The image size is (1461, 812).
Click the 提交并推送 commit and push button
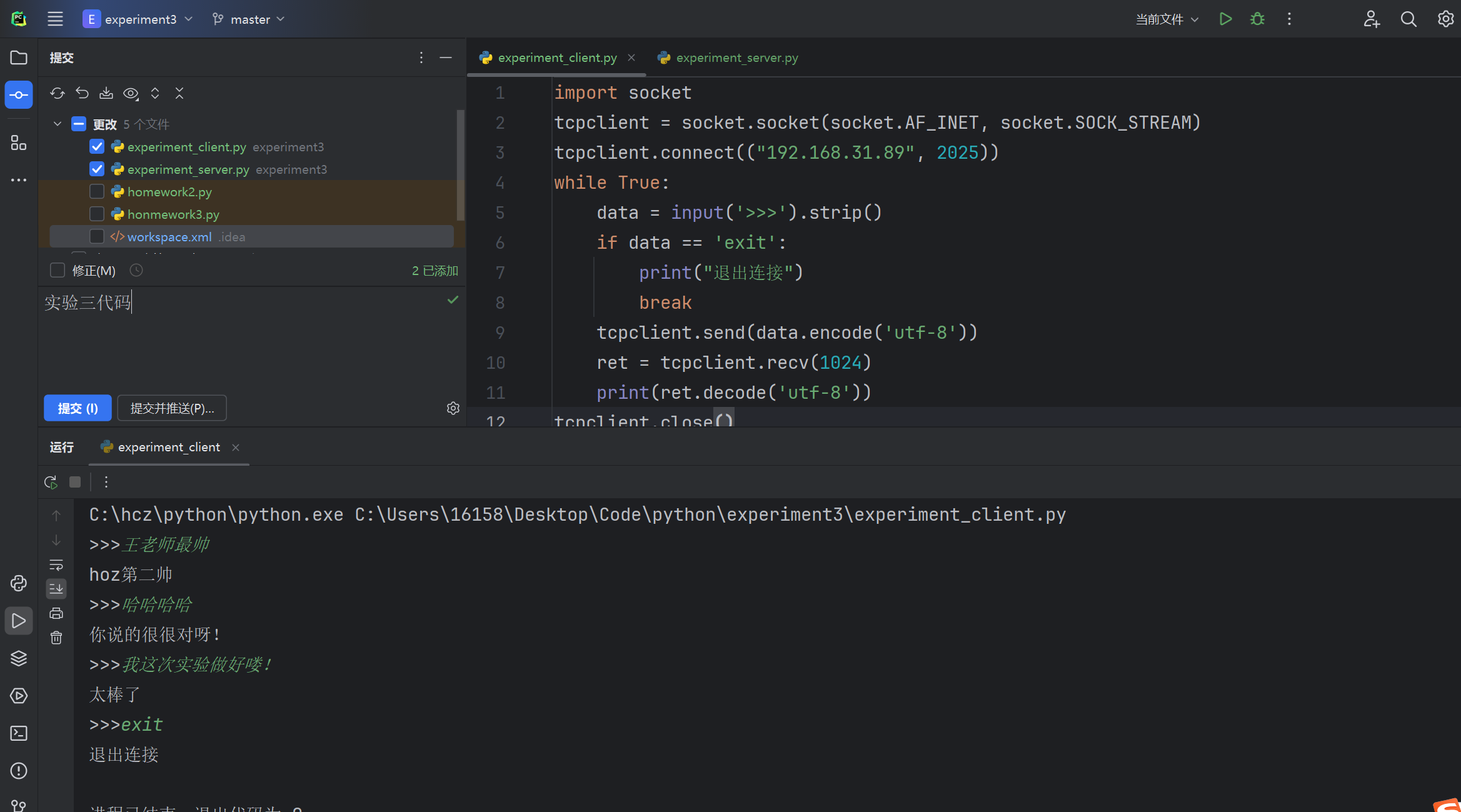[x=172, y=408]
